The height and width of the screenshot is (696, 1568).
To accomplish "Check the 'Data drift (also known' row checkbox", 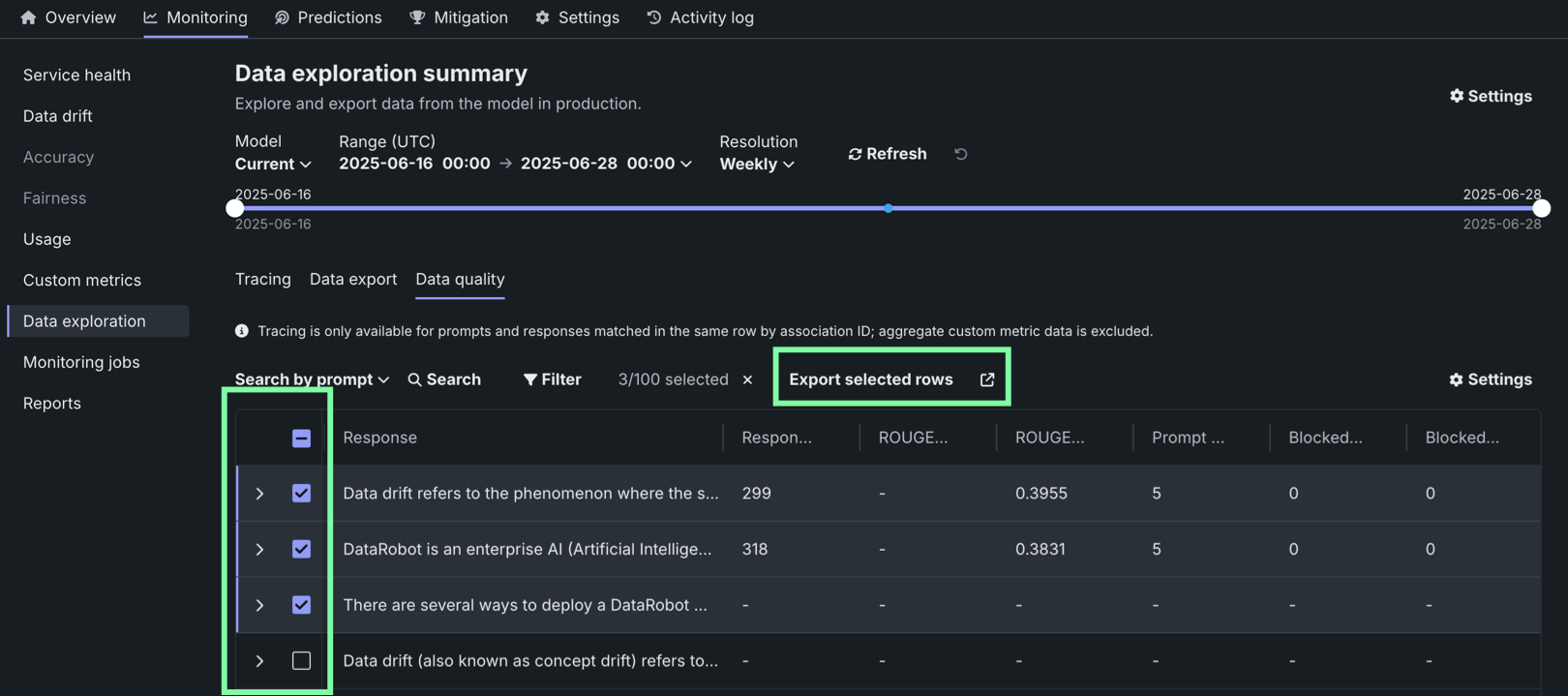I will click(x=301, y=660).
